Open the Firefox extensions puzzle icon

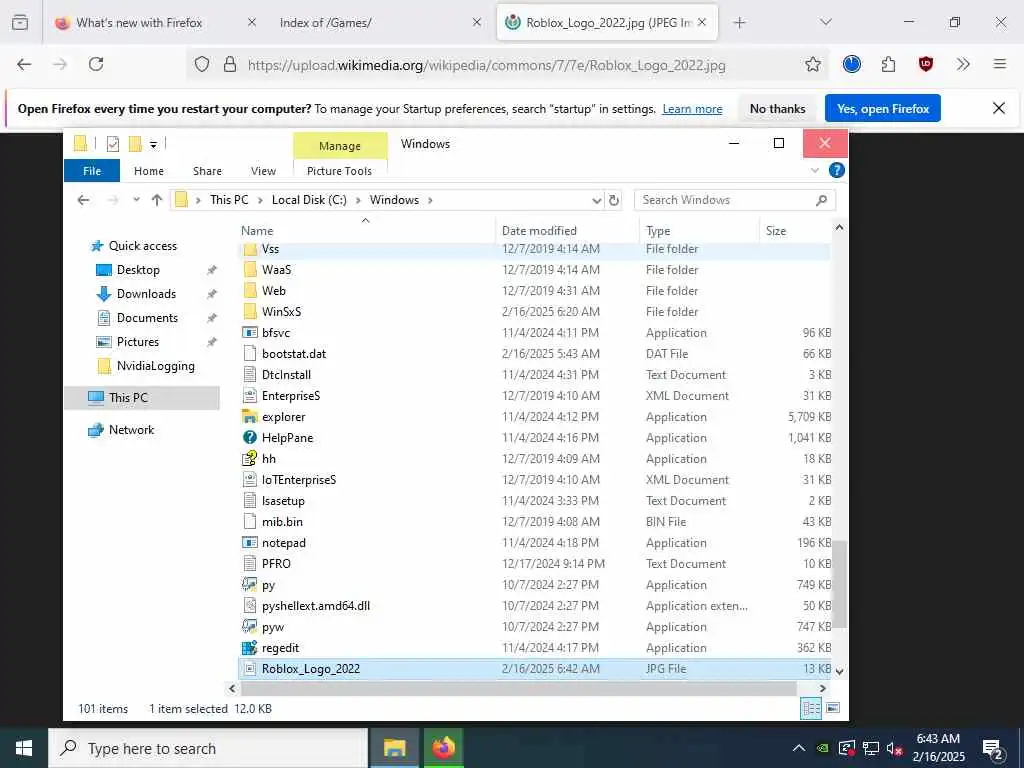[888, 64]
